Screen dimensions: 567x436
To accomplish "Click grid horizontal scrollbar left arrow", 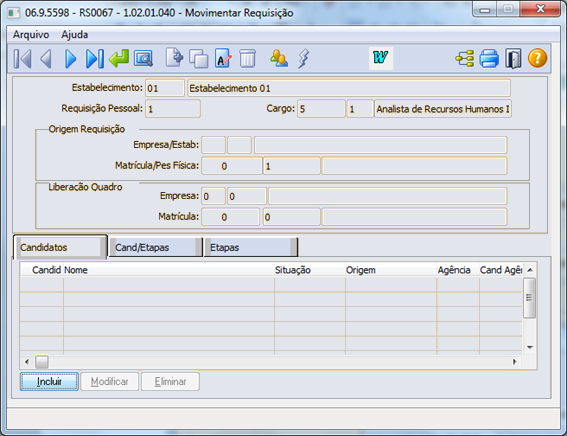I will [27, 362].
